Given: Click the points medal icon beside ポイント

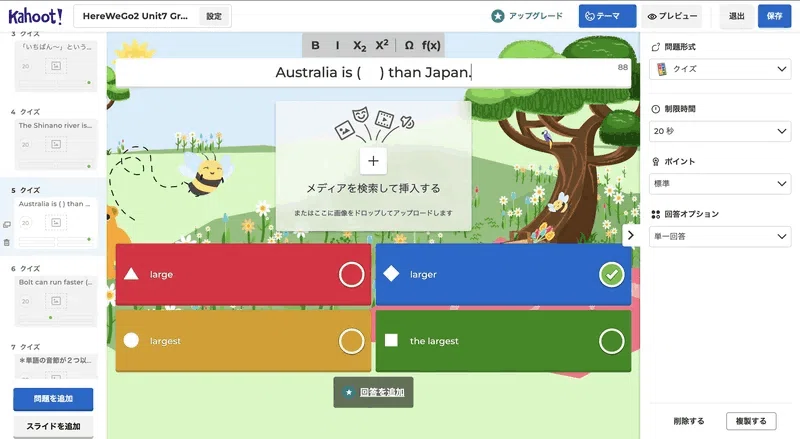Looking at the screenshot, I should click(656, 161).
